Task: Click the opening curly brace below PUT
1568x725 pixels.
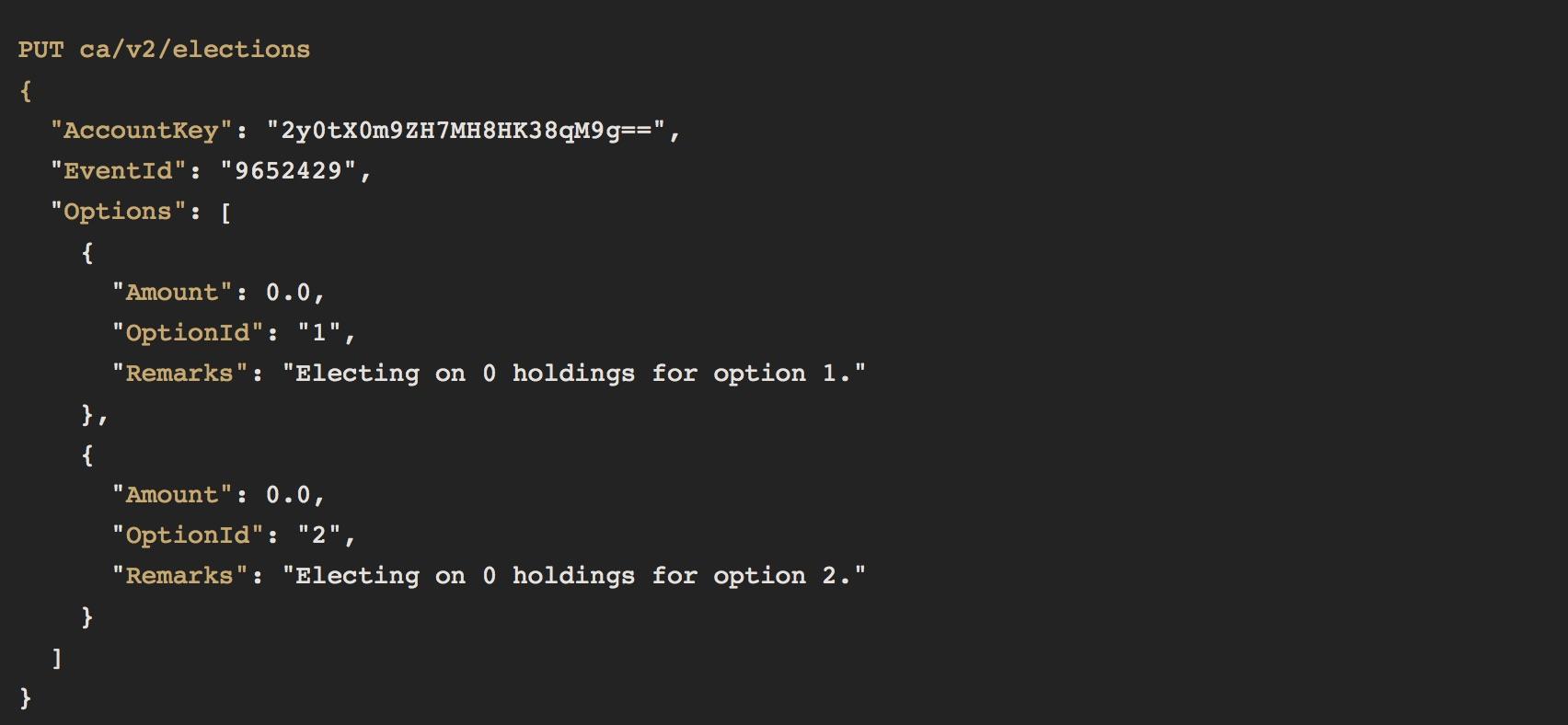Action: (x=26, y=90)
